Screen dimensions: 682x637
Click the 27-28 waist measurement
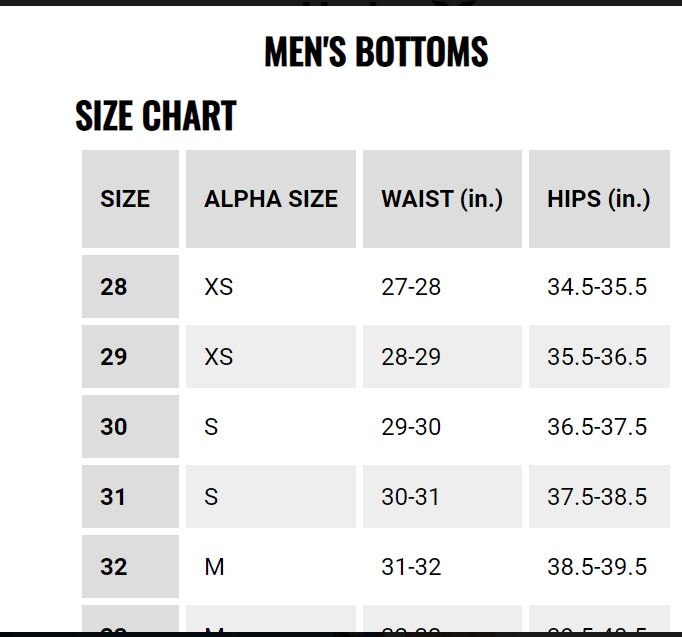411,287
